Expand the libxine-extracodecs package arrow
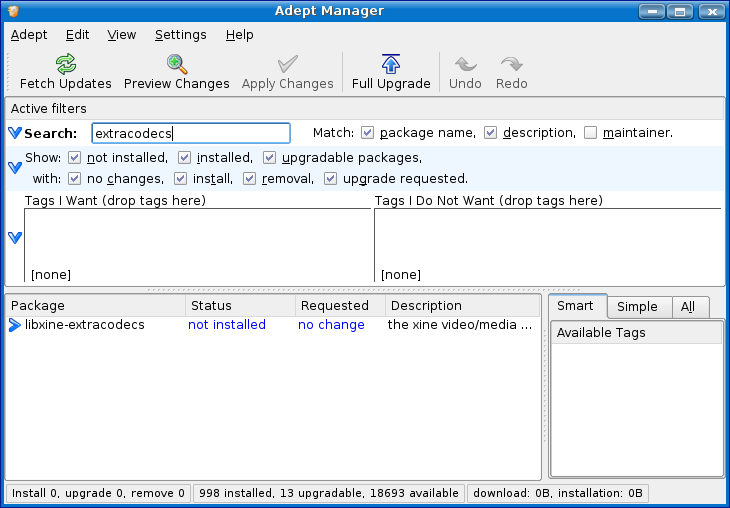This screenshot has height=508, width=730. click(x=14, y=325)
